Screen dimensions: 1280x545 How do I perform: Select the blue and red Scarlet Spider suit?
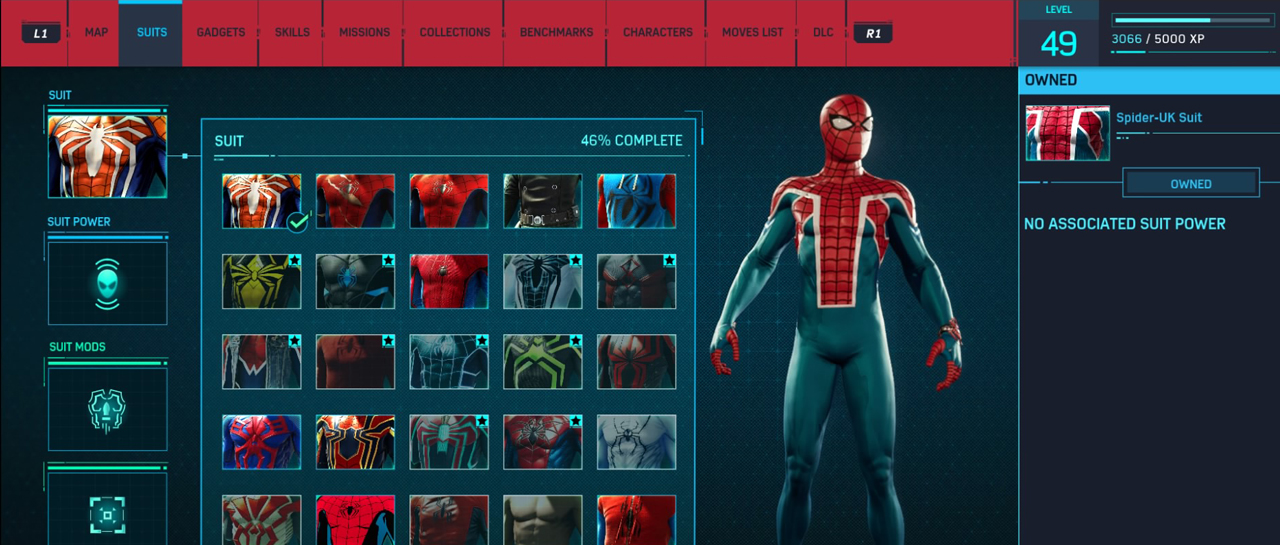[x=636, y=201]
